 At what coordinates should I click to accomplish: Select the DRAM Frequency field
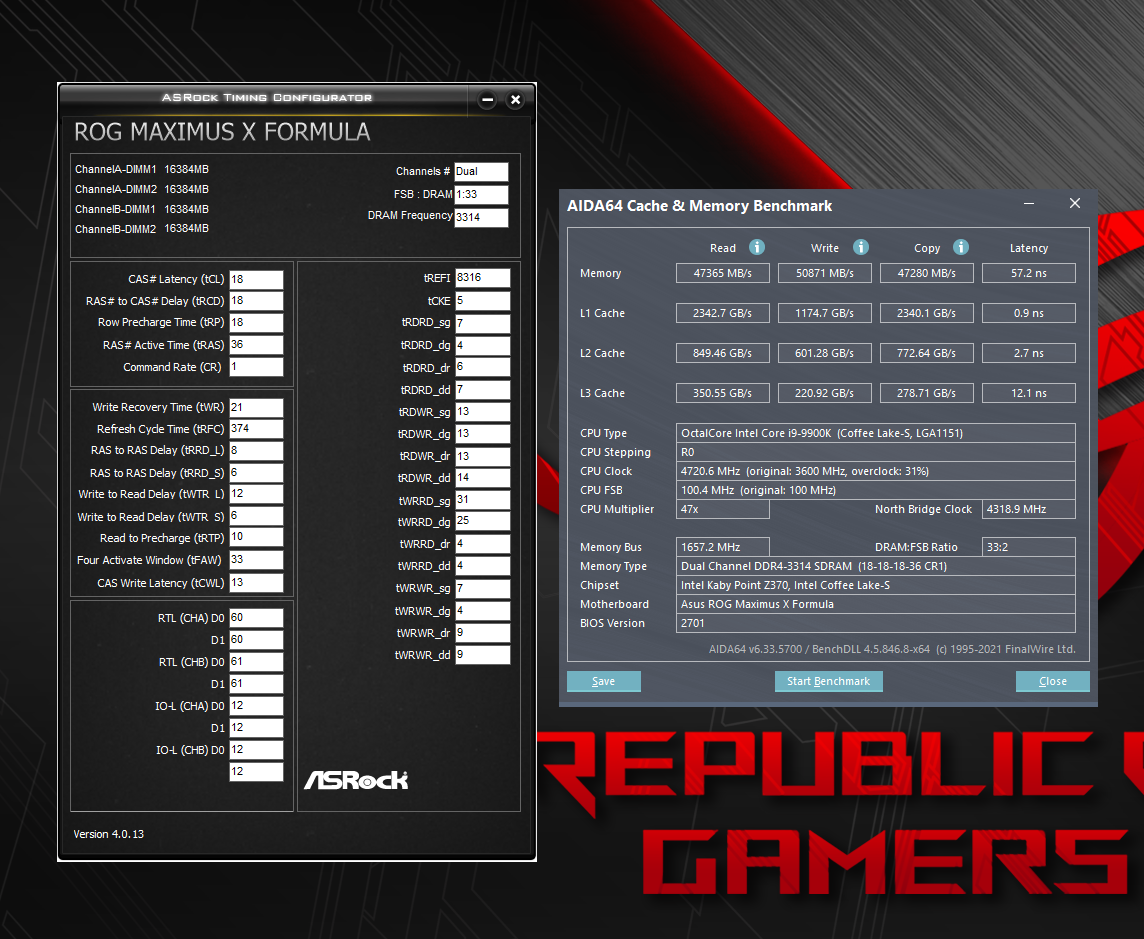pyautogui.click(x=481, y=217)
